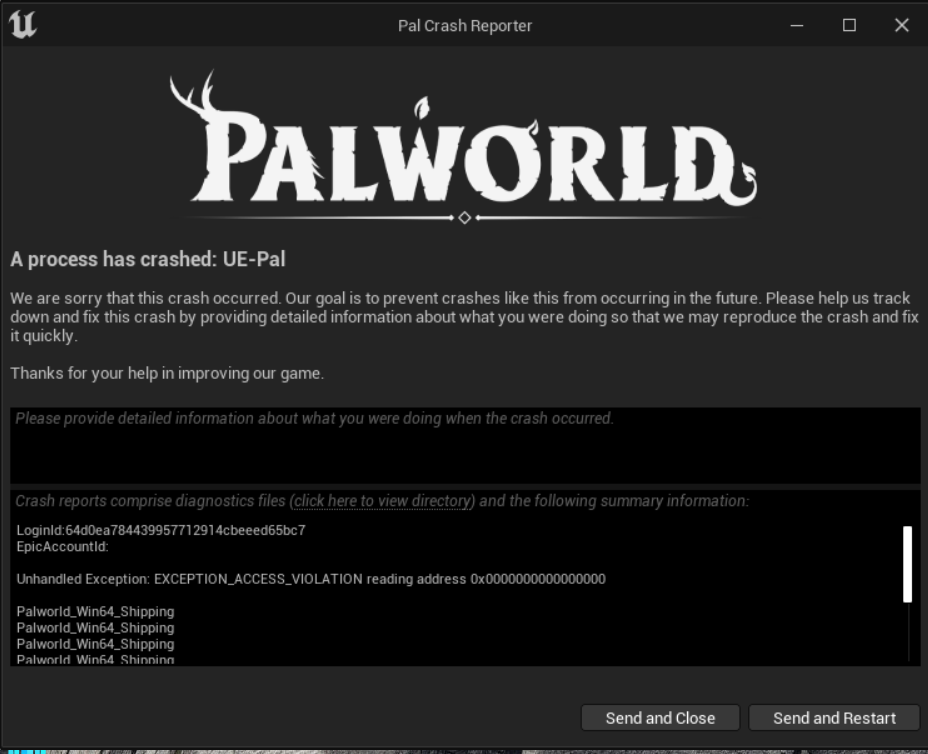Click the diamond ornament under the Palworld logo

tap(464, 217)
